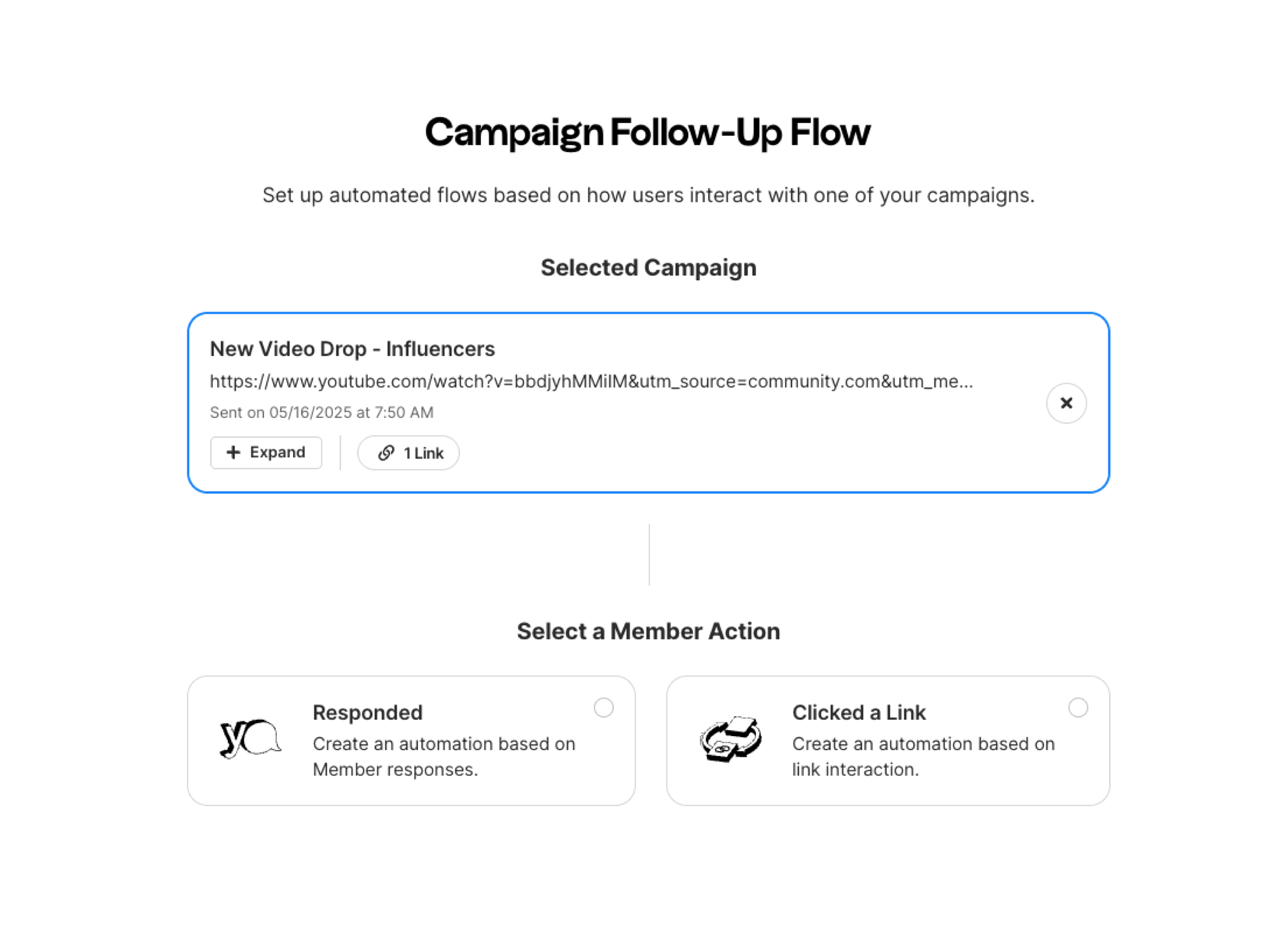The width and height of the screenshot is (1288, 935).
Task: Click the plus icon on the Expand button
Action: (232, 452)
